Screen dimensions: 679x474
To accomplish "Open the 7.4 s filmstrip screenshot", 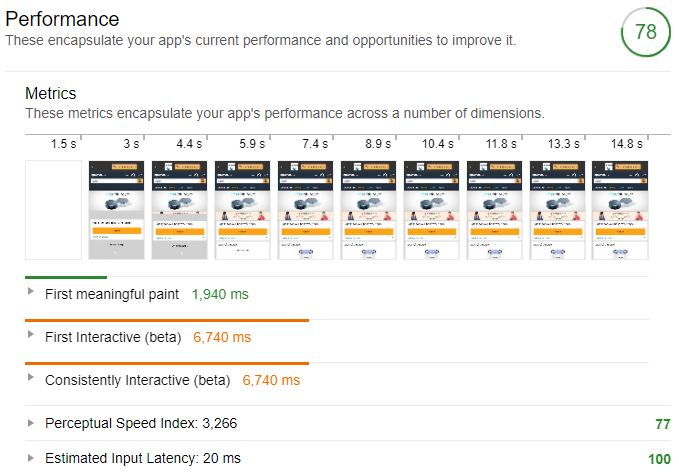I will click(x=305, y=210).
